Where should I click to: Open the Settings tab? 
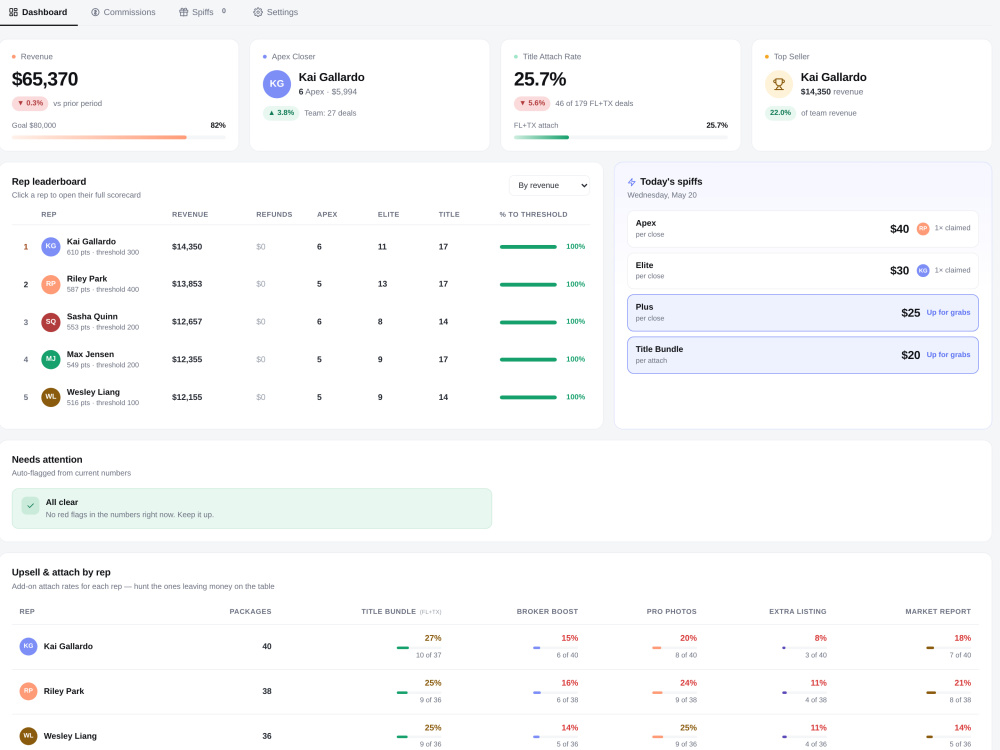(276, 12)
